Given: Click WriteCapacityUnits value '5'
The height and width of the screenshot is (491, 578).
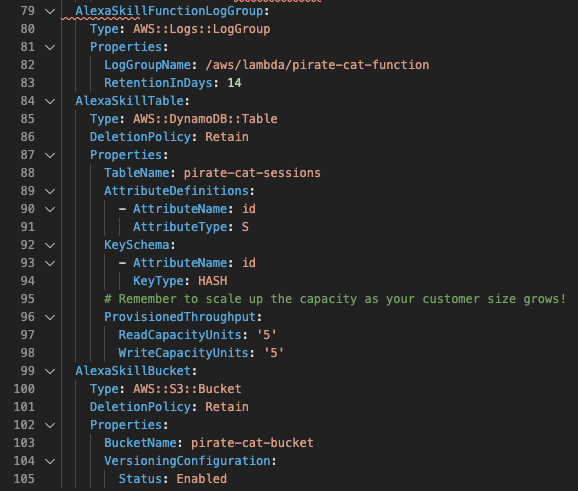Looking at the screenshot, I should click(274, 353).
